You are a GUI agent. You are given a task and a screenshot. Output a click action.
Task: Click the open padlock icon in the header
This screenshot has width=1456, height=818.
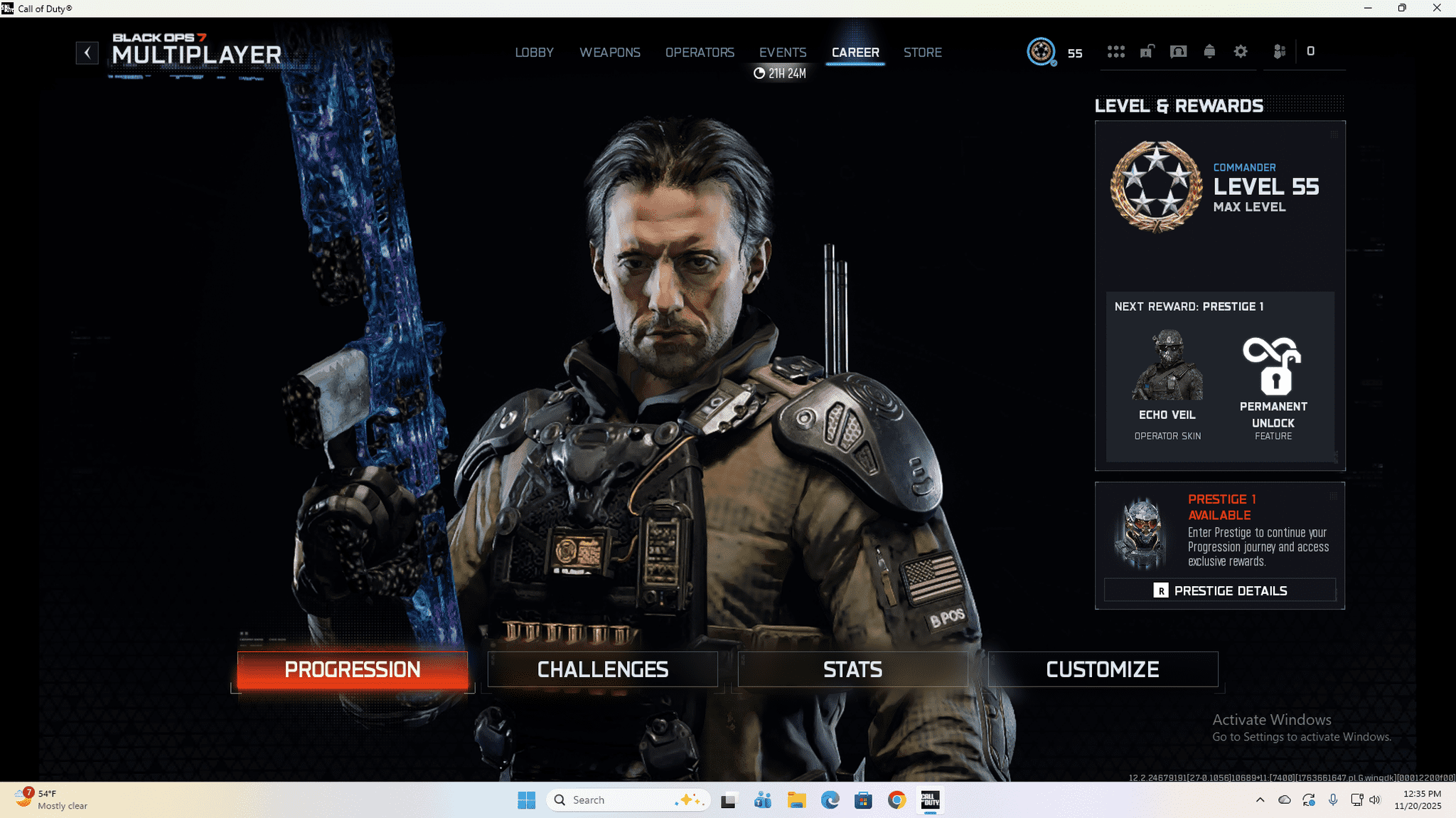(x=1147, y=51)
